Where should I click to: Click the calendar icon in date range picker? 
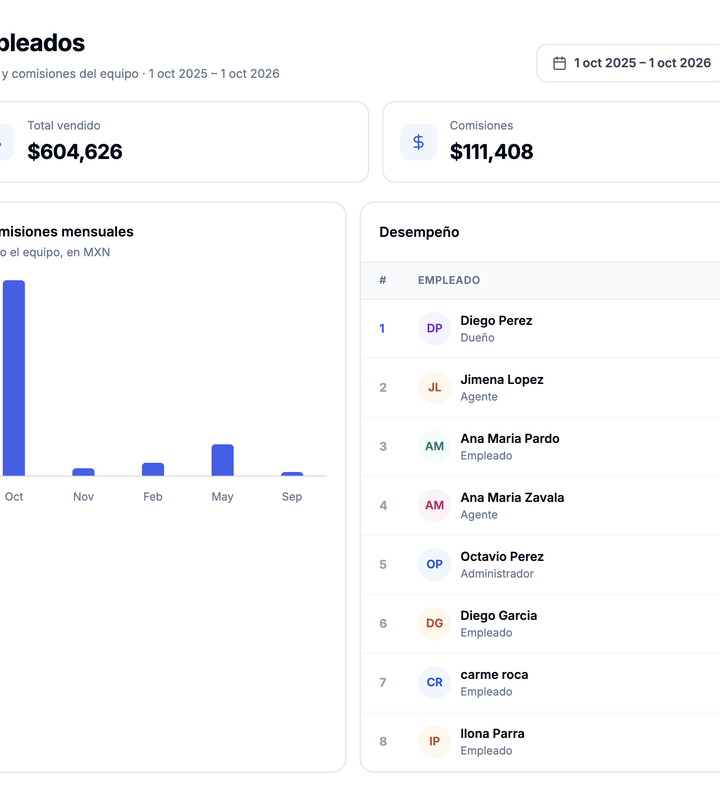pos(559,63)
